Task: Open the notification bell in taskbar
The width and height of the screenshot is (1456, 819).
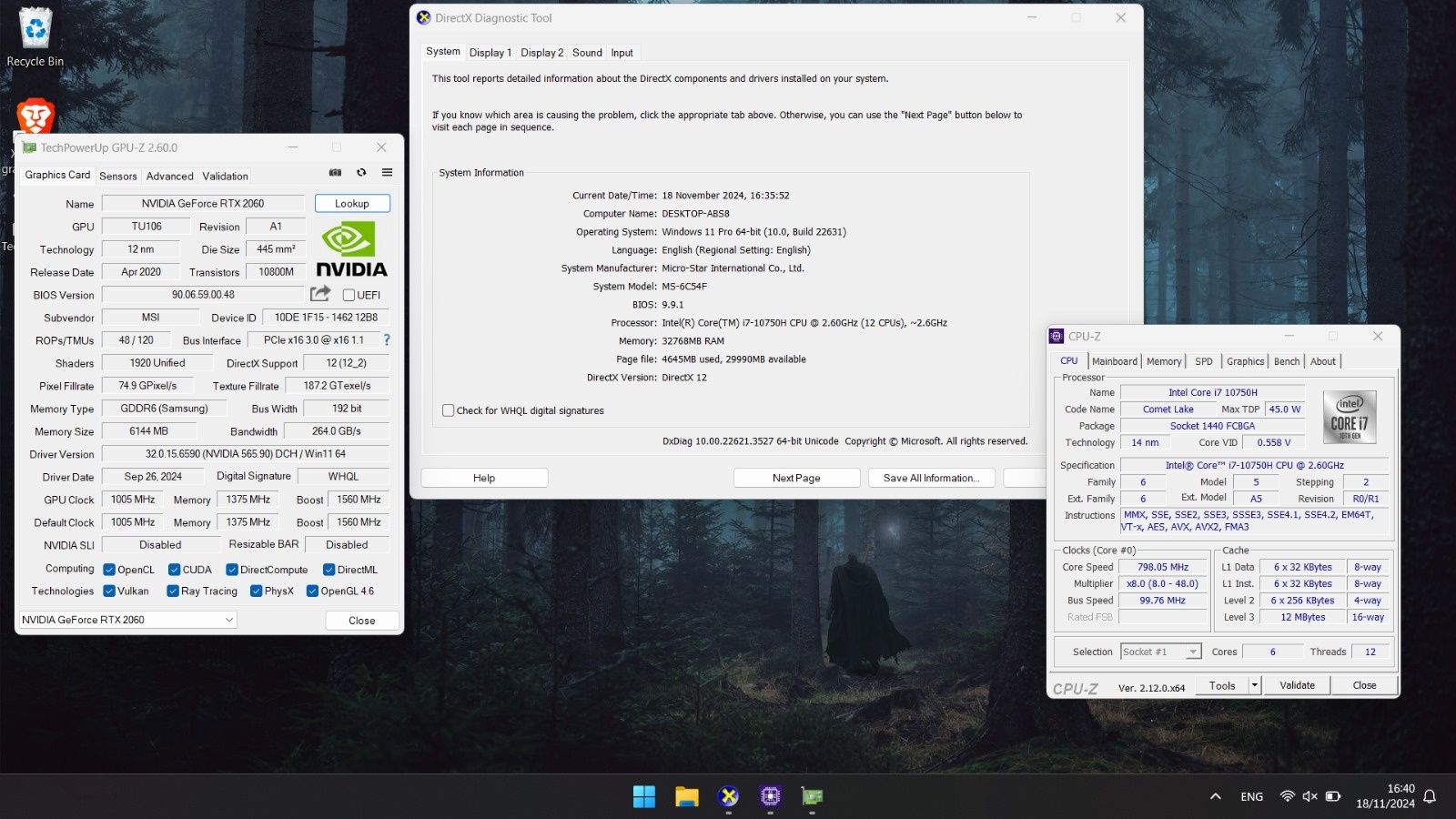Action: (1430, 796)
